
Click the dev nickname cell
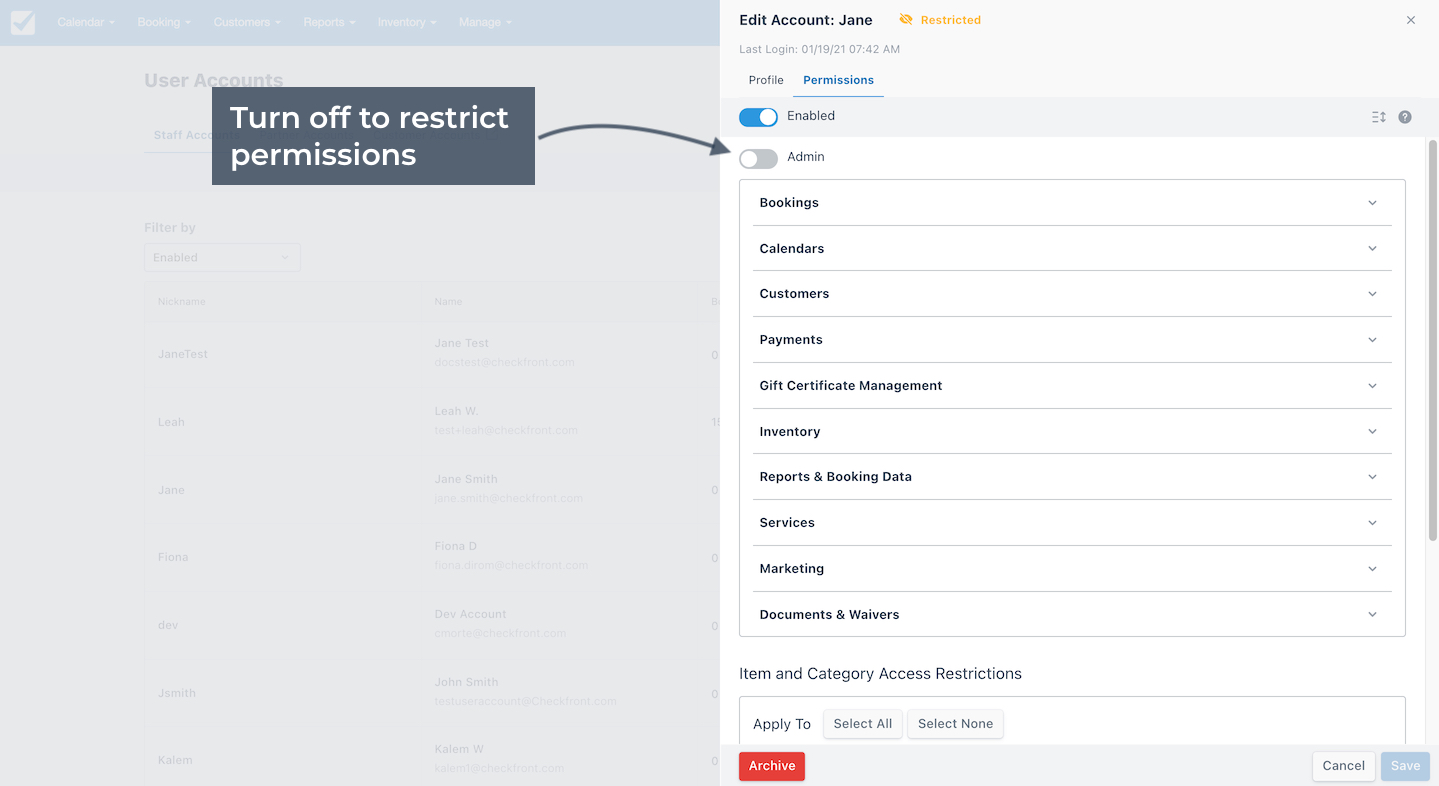tap(168, 625)
